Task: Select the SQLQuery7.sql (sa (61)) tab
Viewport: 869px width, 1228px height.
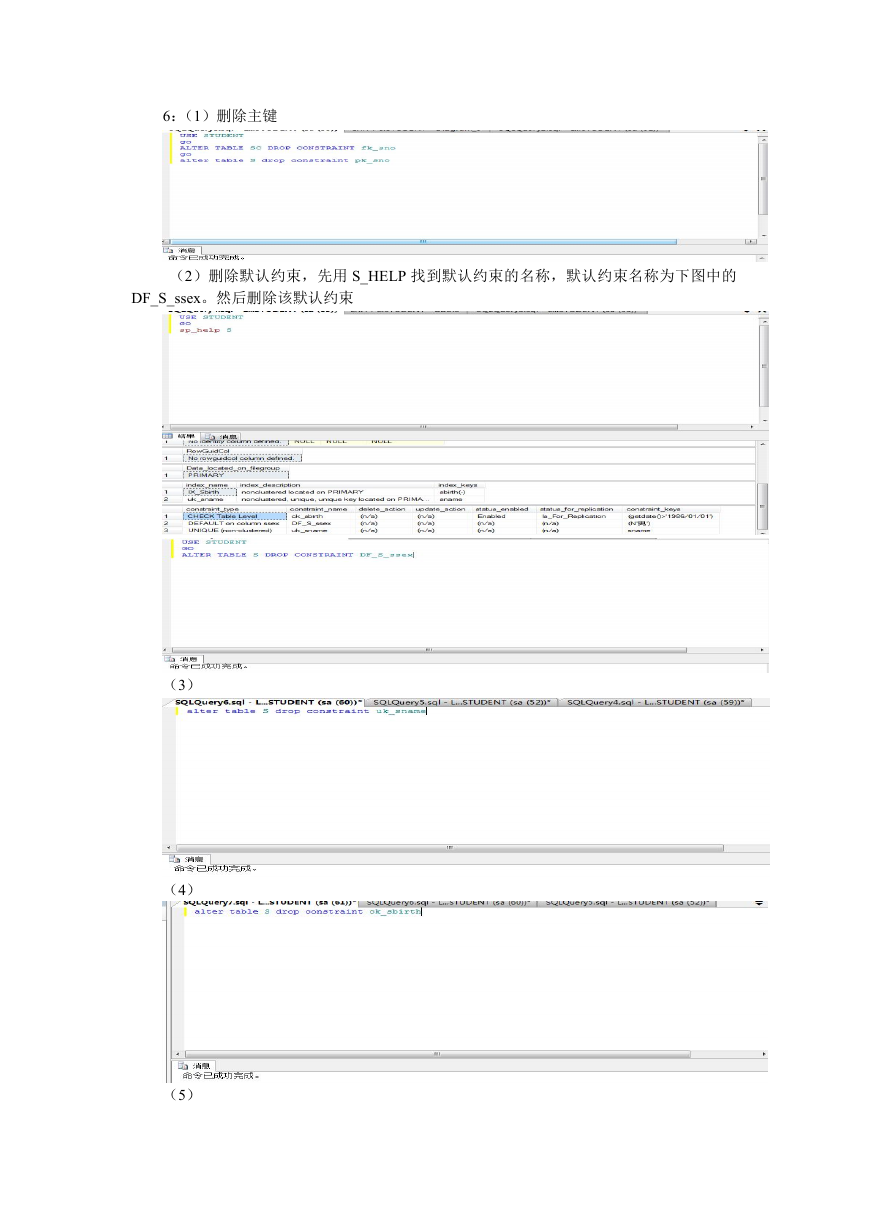Action: coord(270,902)
